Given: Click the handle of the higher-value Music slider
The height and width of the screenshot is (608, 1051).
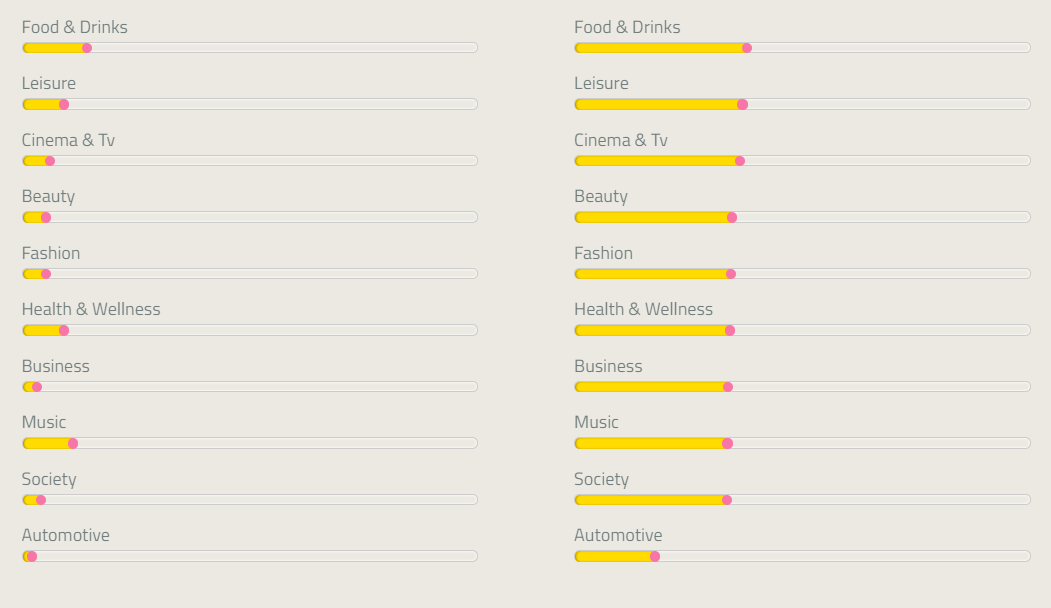Looking at the screenshot, I should pyautogui.click(x=727, y=443).
